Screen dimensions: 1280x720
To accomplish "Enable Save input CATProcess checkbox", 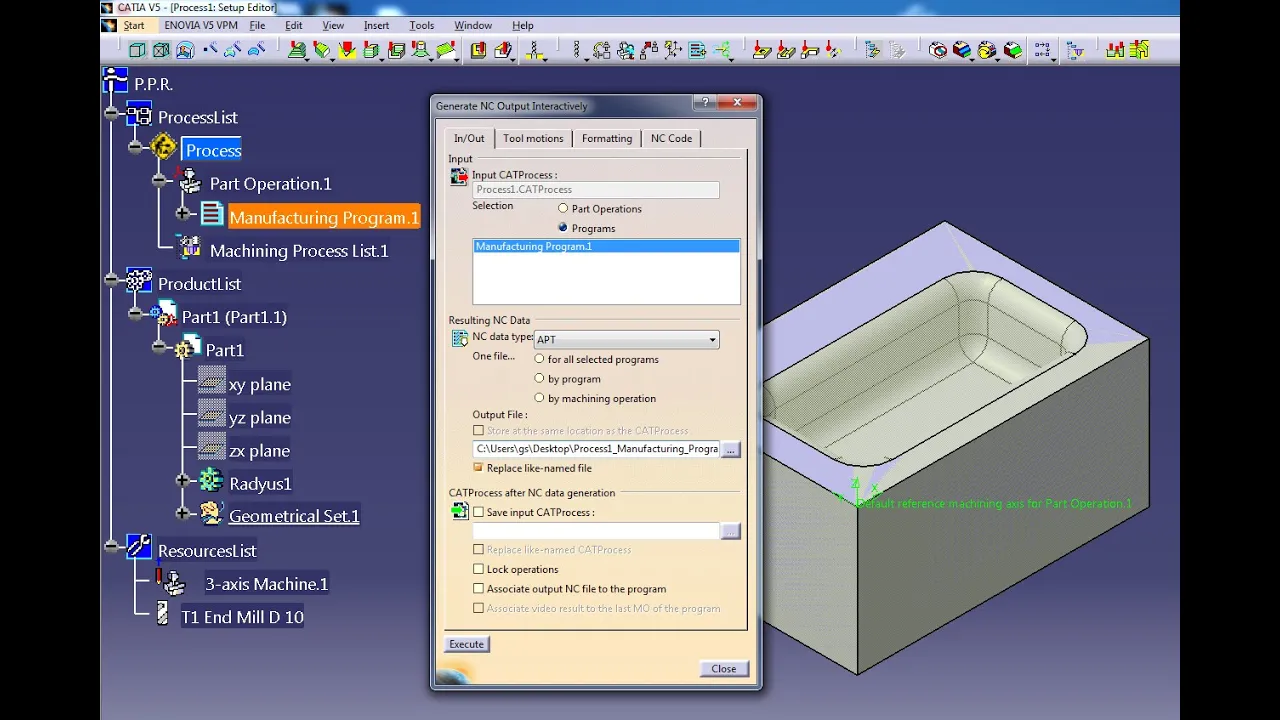I will tap(478, 512).
